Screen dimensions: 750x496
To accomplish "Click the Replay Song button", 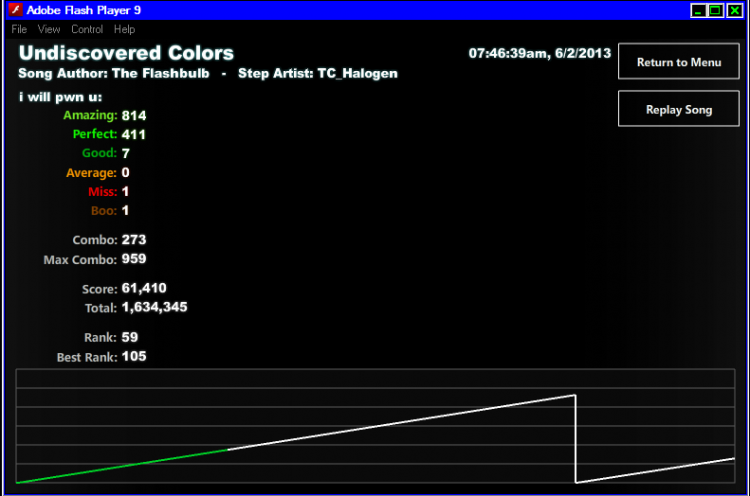I will pos(679,109).
